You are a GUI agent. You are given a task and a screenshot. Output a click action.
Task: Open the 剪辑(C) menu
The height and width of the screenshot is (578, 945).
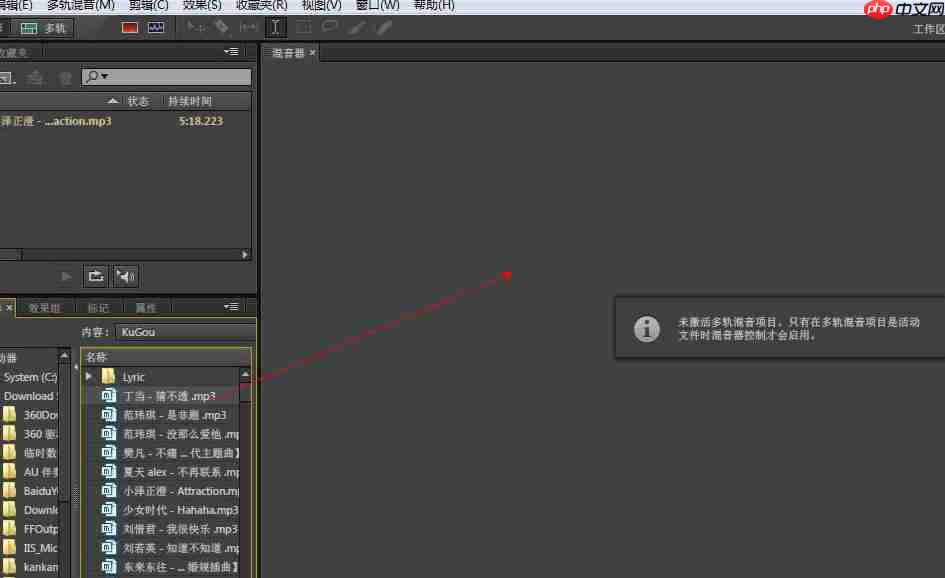coord(148,5)
